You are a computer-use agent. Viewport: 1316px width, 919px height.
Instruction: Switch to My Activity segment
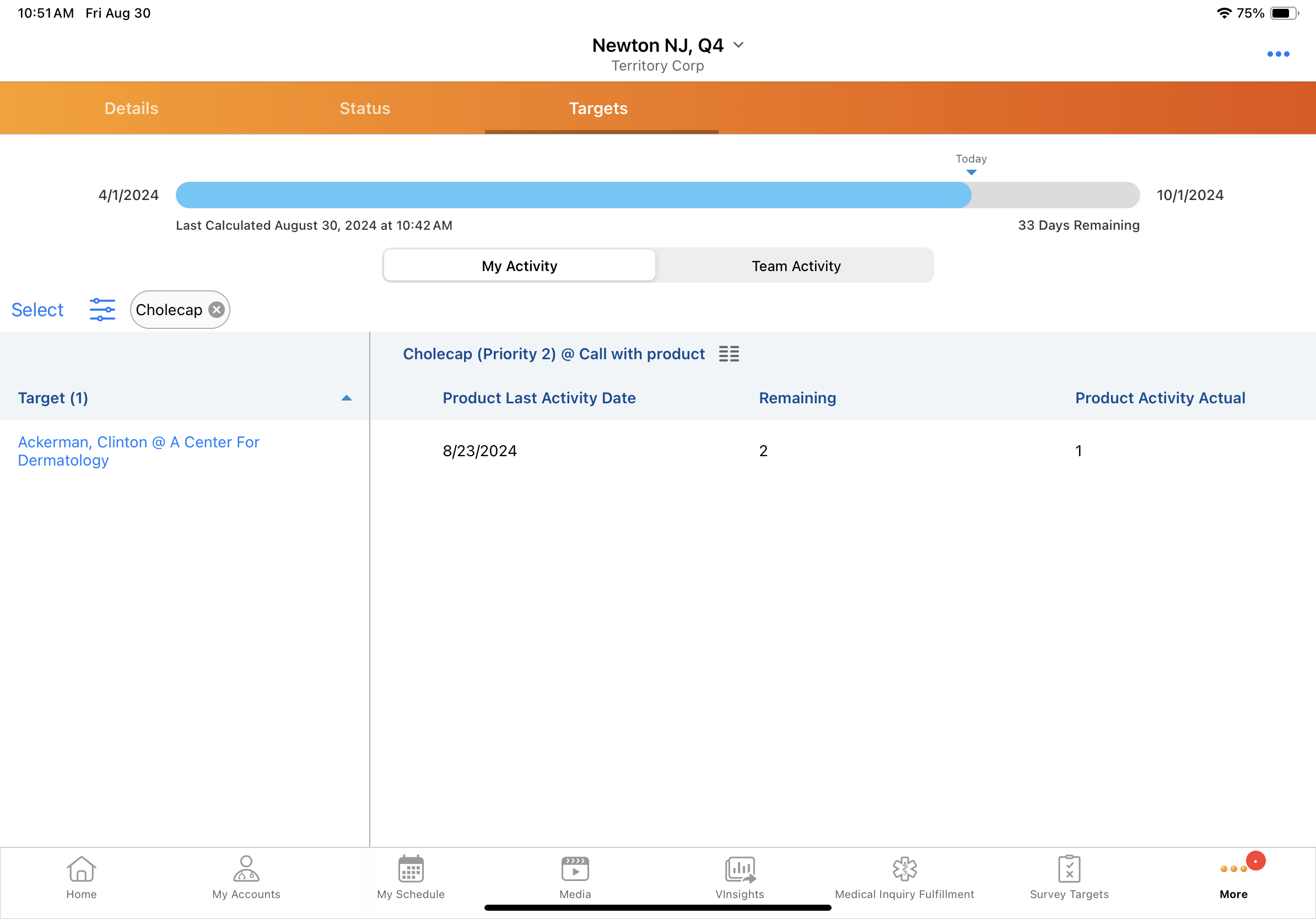tap(519, 266)
